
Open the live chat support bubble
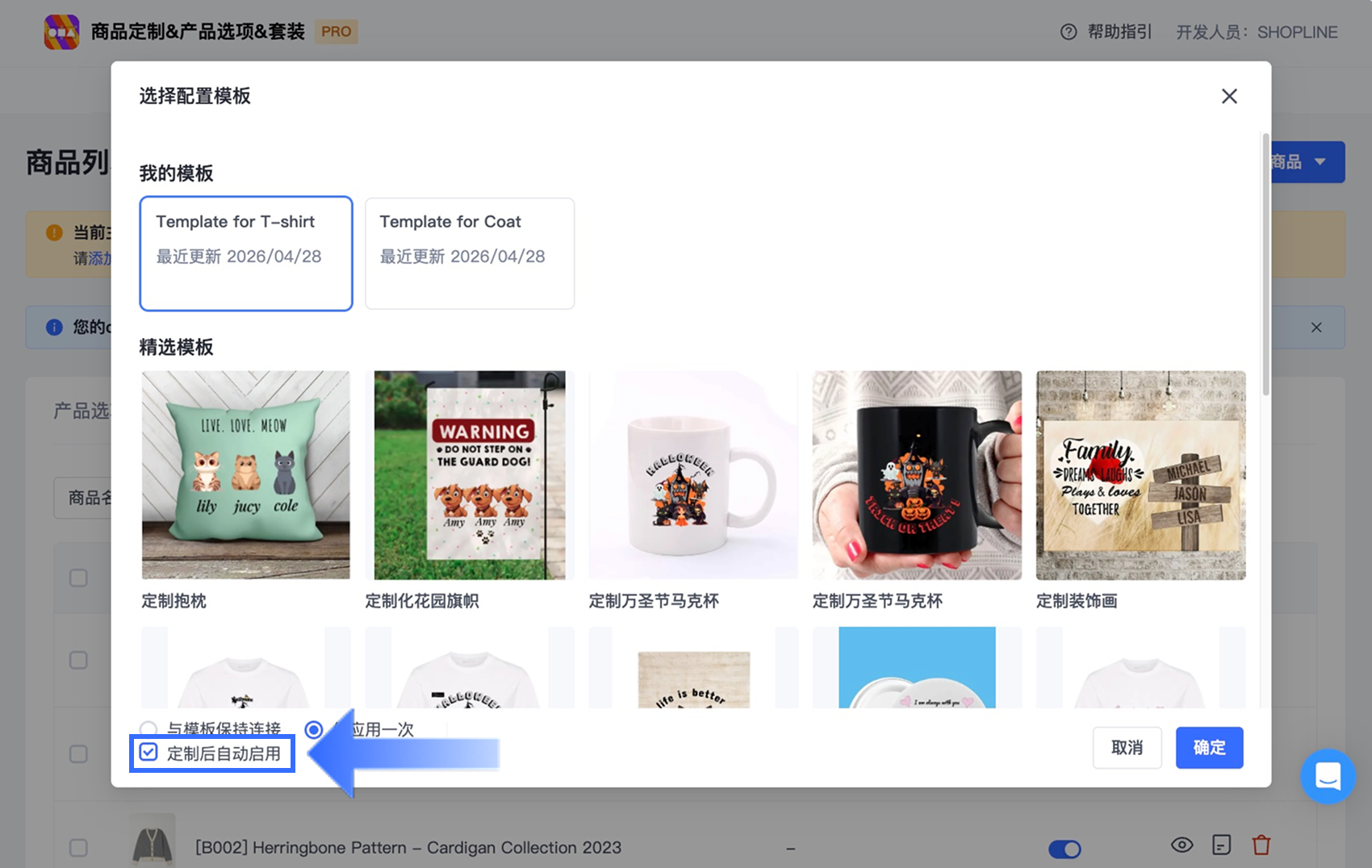point(1328,776)
